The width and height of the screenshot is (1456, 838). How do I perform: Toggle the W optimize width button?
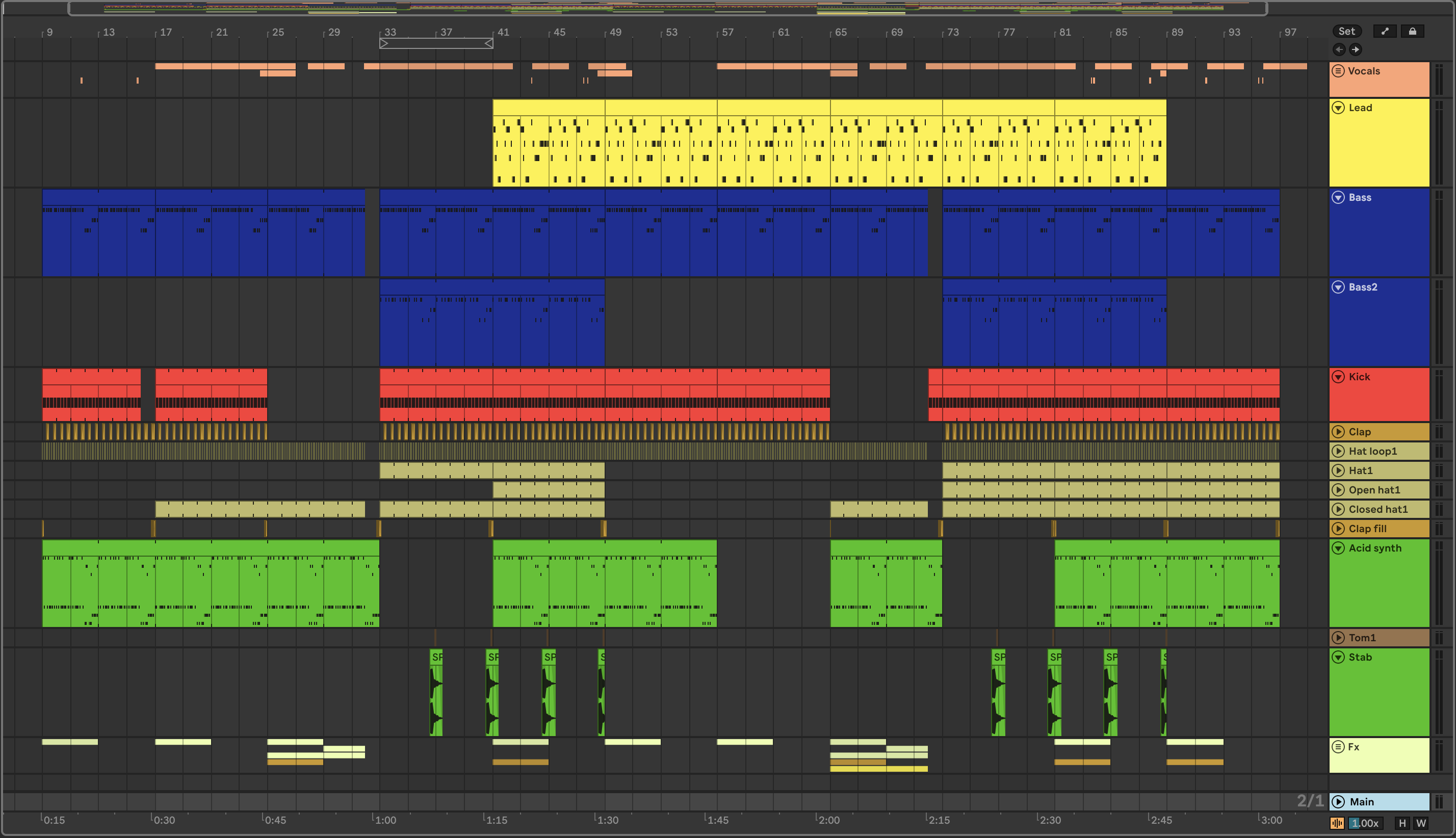tap(1421, 823)
